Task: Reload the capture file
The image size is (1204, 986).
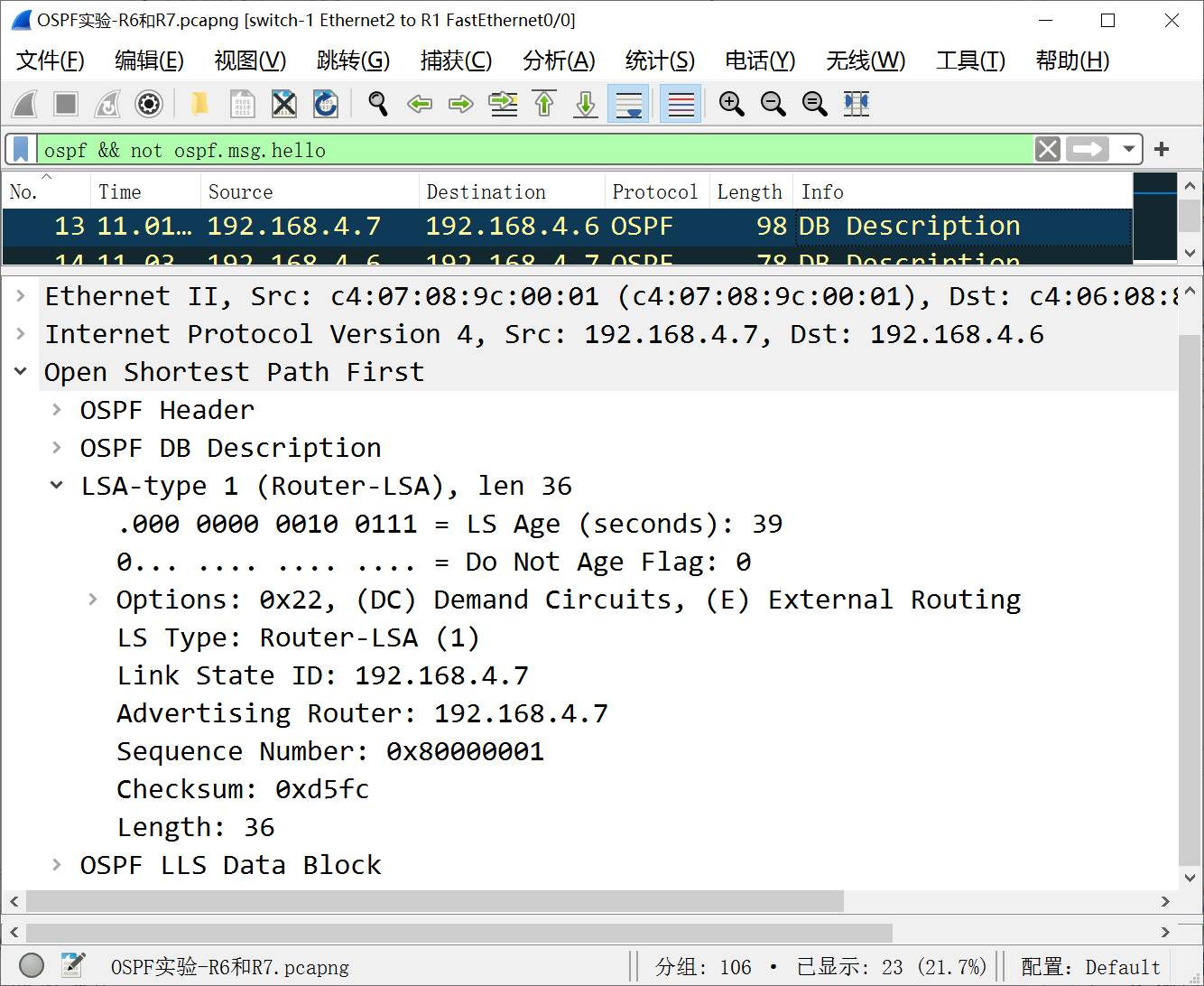Action: pyautogui.click(x=326, y=104)
